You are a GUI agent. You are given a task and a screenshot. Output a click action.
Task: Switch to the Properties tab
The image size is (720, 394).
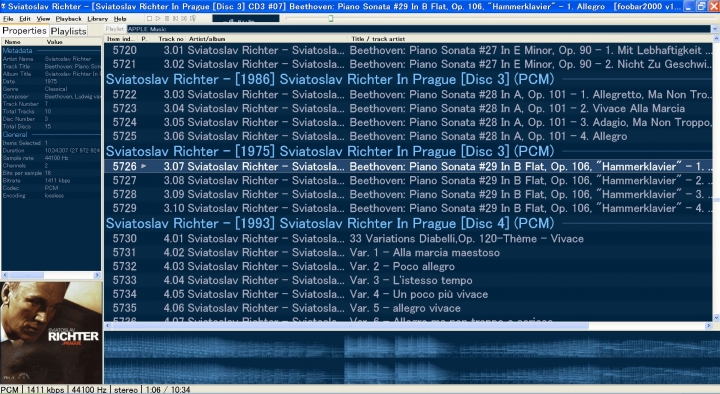pyautogui.click(x=25, y=31)
